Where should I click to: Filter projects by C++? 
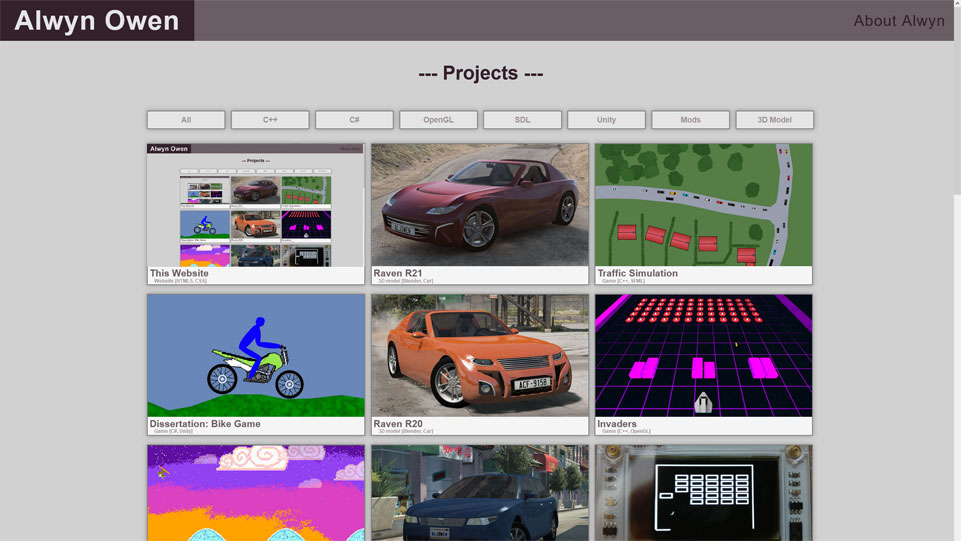click(270, 119)
